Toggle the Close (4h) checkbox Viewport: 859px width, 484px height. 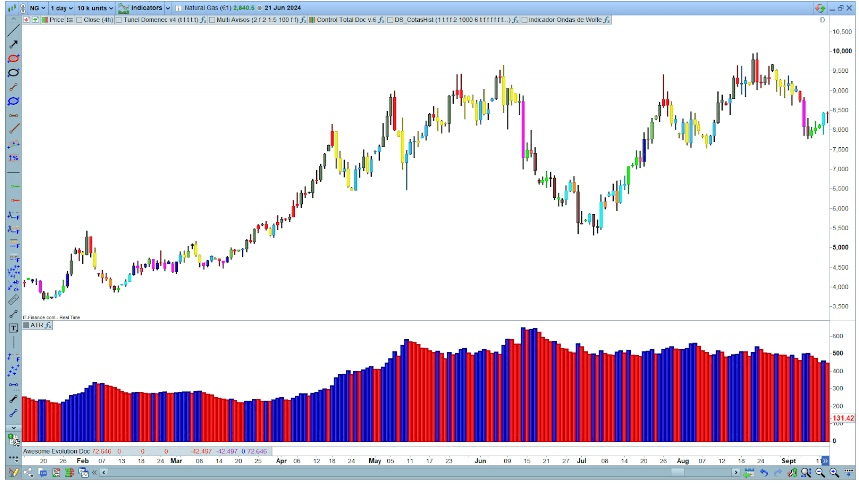[x=79, y=20]
